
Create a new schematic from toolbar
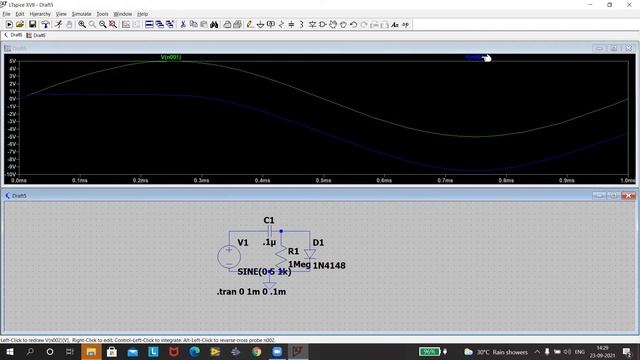click(9, 24)
